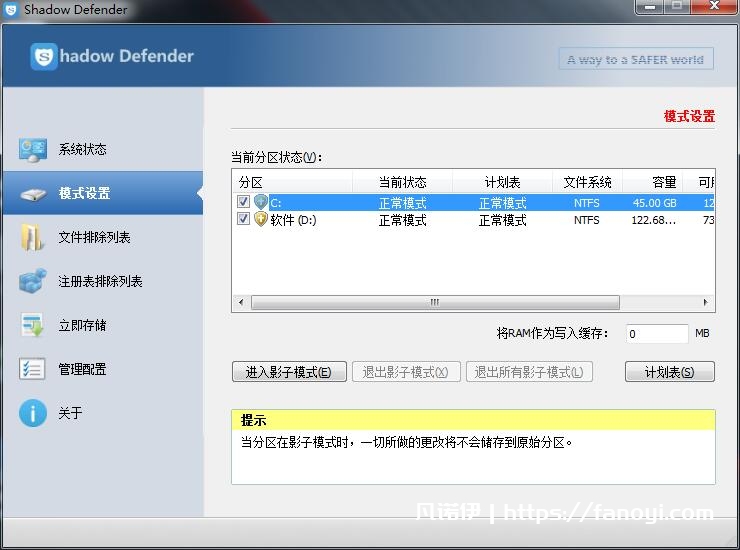Click NTFS cell in the 软件 (D:) row
The width and height of the screenshot is (740, 550).
click(x=587, y=220)
